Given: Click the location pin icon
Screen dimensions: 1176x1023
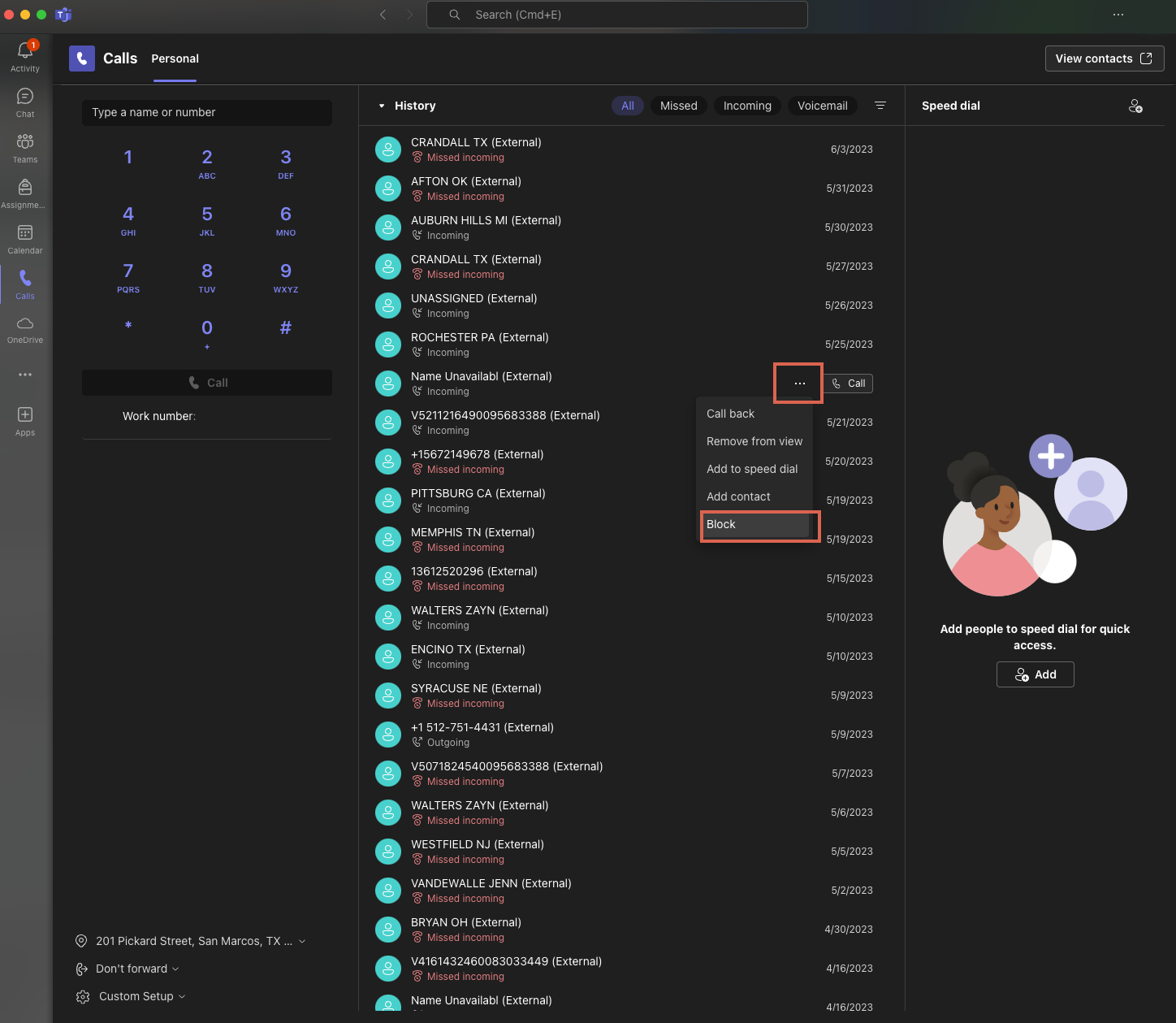Looking at the screenshot, I should [81, 941].
